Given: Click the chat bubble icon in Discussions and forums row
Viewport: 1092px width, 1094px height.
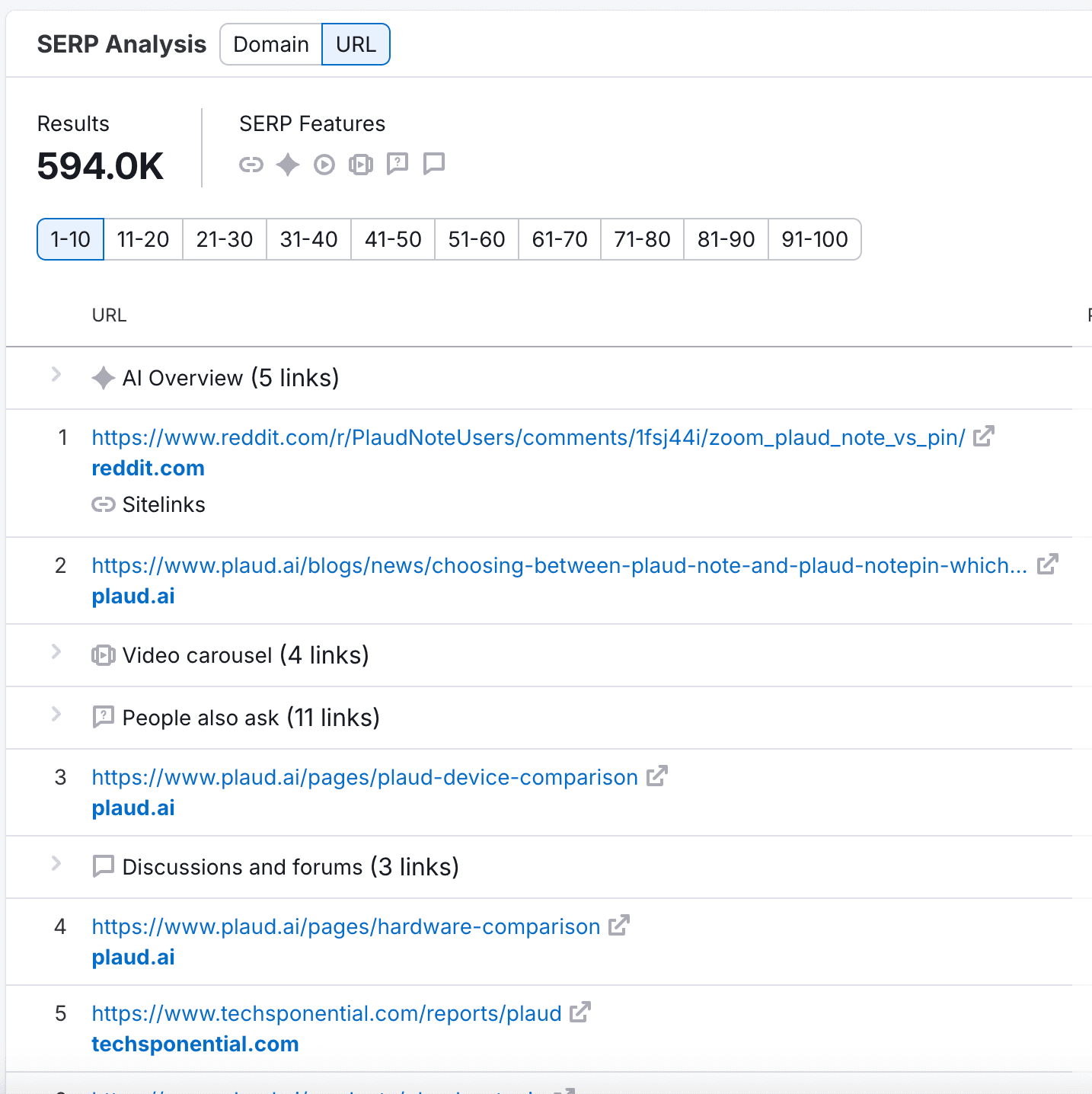Looking at the screenshot, I should tap(103, 866).
